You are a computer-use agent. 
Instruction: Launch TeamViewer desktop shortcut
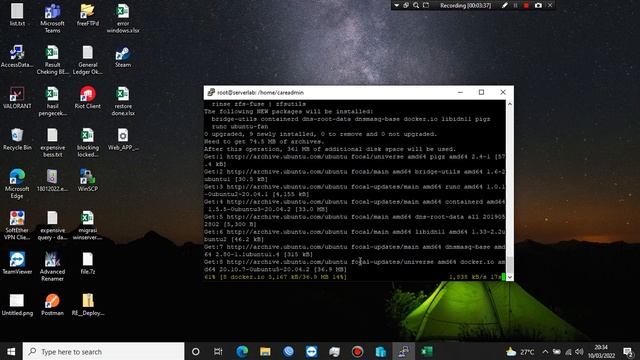17,263
